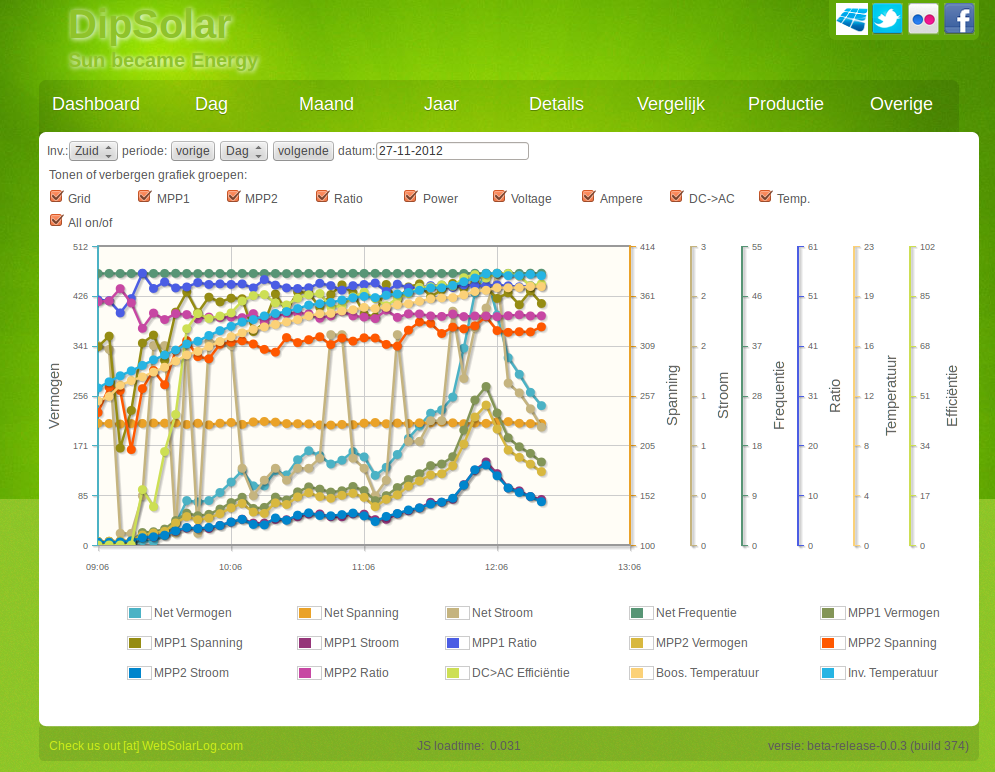995x772 pixels.
Task: Click the All on/of checkbox
Action: click(x=56, y=221)
